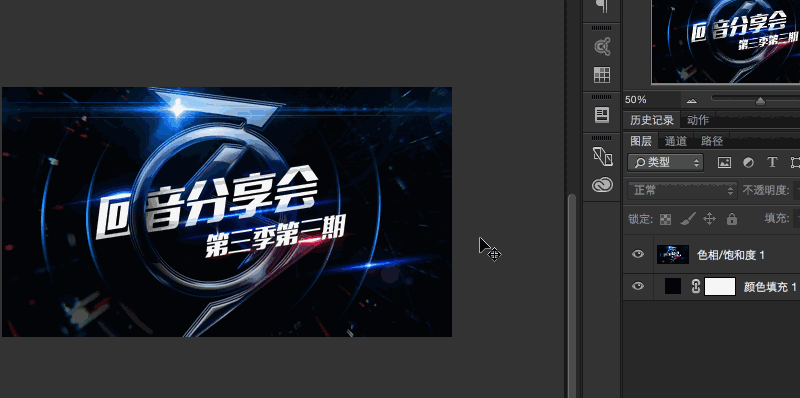Click the navigator zoom-out mountains icon

691,101
